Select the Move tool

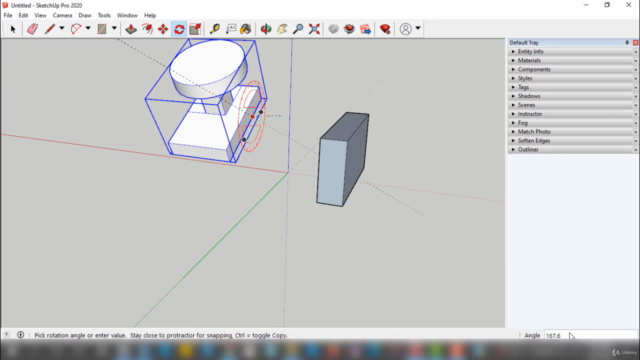pos(163,29)
